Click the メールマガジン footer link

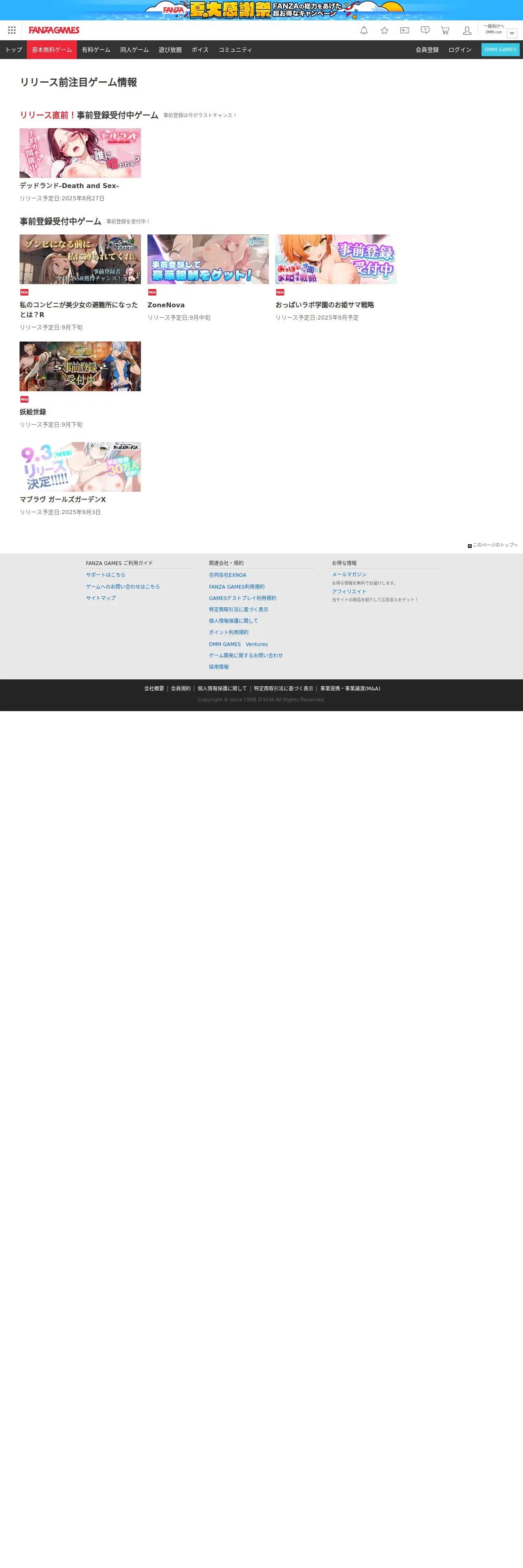click(349, 575)
